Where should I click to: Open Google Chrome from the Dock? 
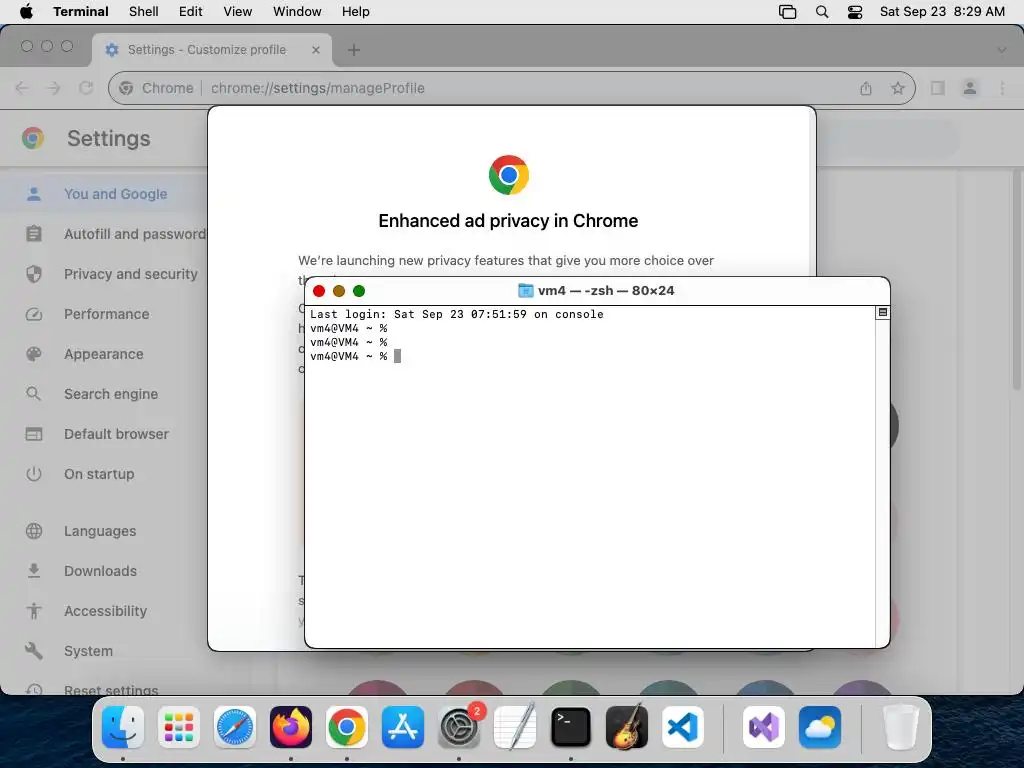tap(347, 727)
